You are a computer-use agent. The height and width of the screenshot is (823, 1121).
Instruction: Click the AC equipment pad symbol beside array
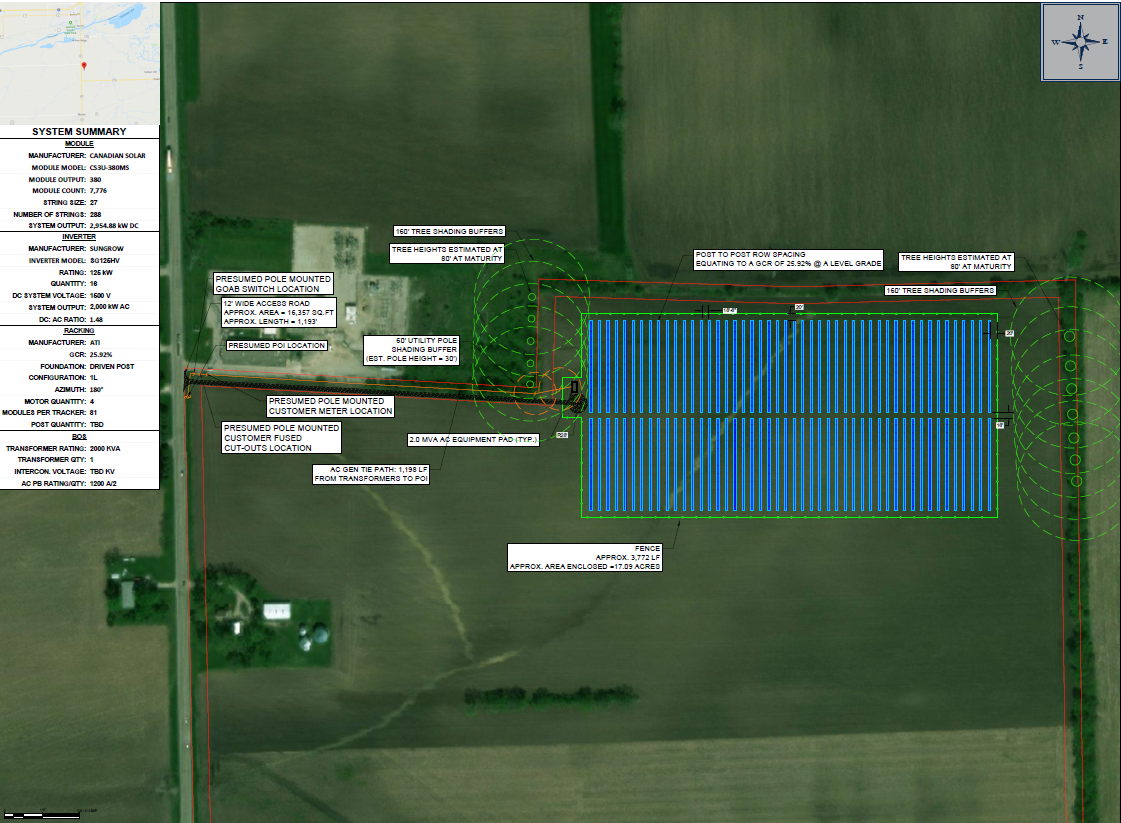(576, 397)
